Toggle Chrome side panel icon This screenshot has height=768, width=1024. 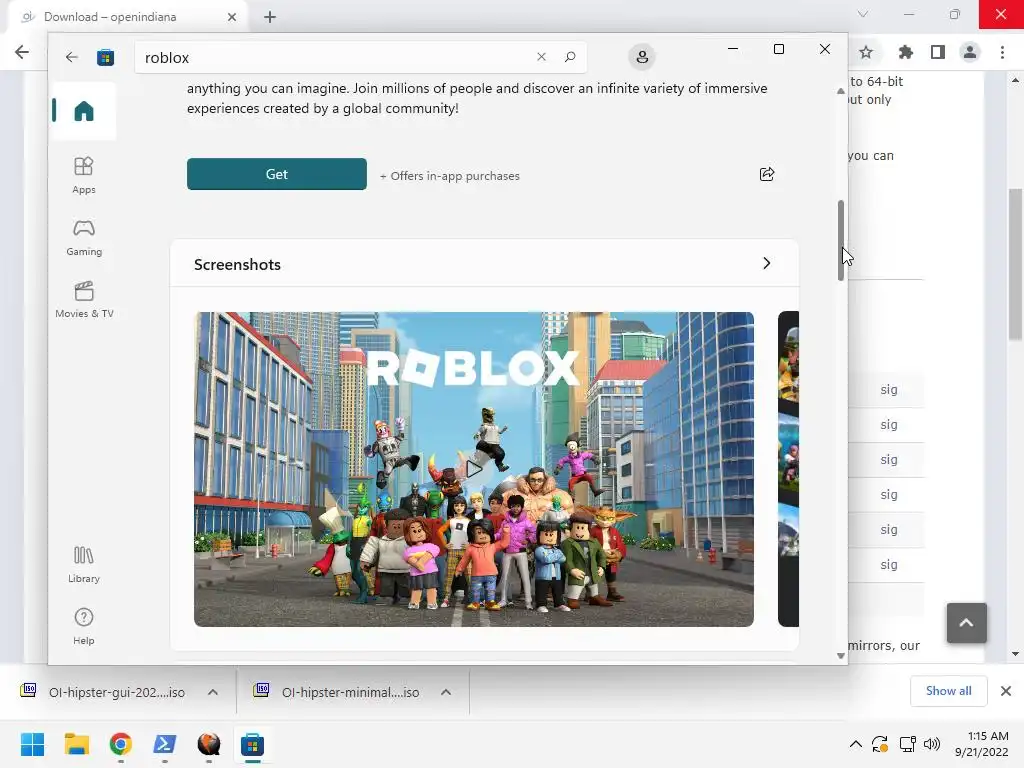coord(937,52)
